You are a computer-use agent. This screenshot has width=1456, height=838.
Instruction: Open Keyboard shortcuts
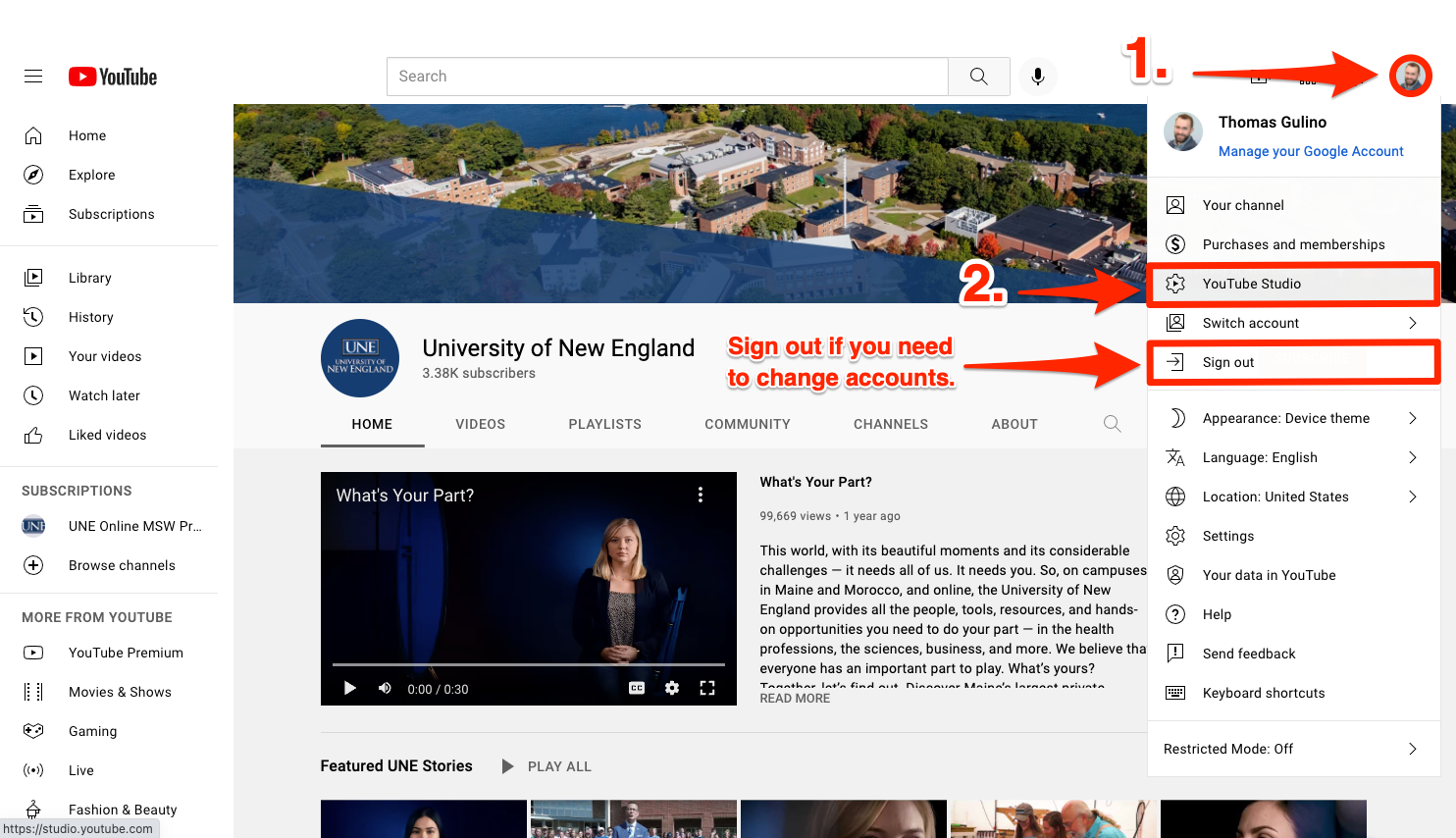pyautogui.click(x=1293, y=693)
